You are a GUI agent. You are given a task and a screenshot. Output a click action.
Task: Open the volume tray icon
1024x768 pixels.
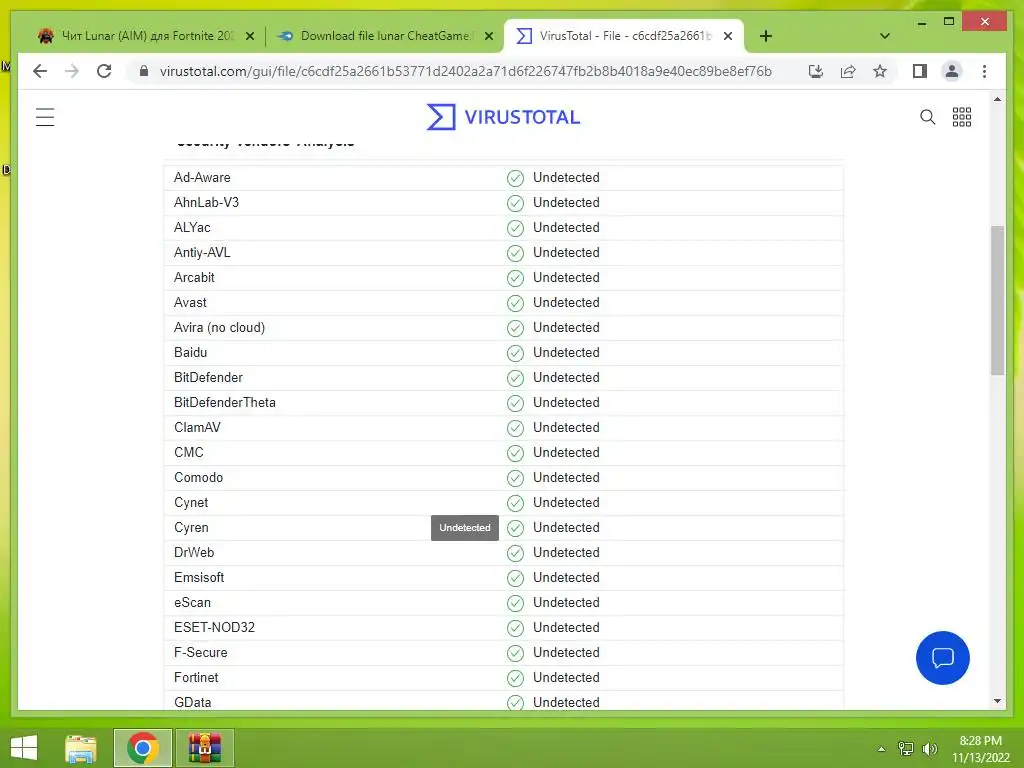[x=929, y=748]
